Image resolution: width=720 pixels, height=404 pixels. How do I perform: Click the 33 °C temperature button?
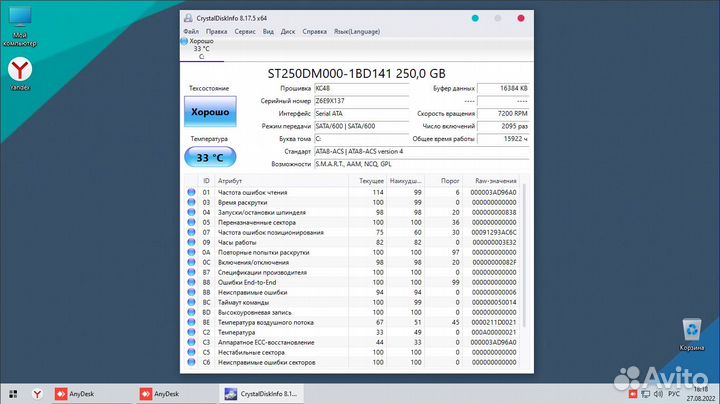tap(211, 156)
